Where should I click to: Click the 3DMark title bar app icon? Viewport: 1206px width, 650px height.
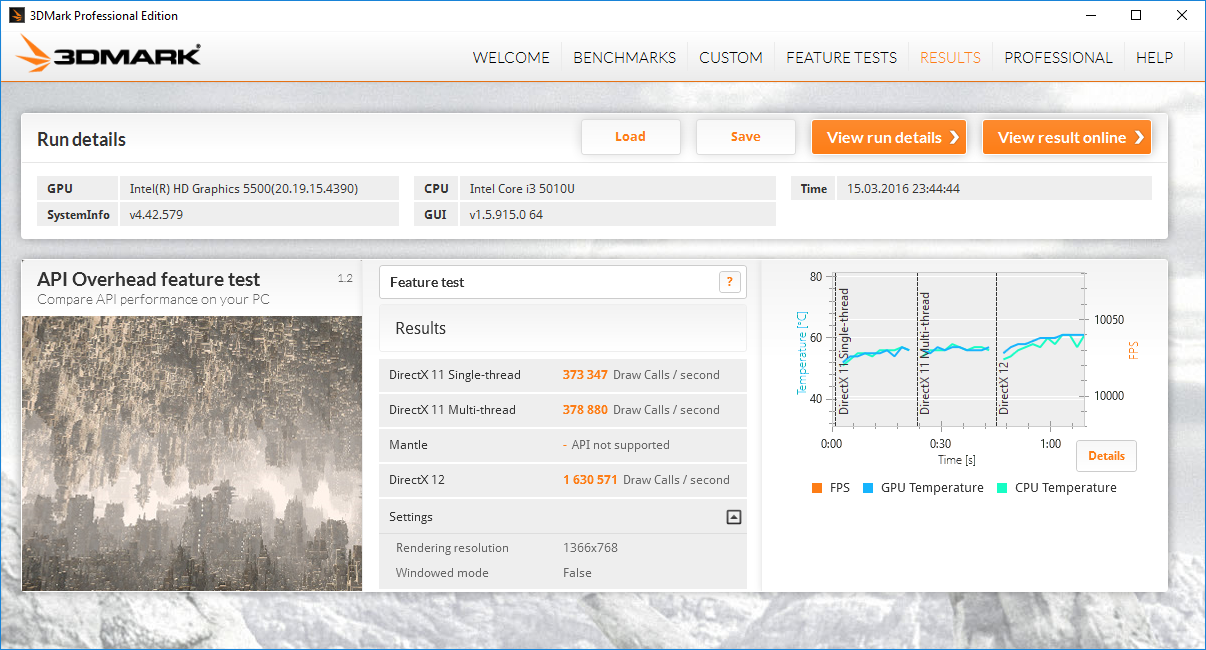click(16, 15)
